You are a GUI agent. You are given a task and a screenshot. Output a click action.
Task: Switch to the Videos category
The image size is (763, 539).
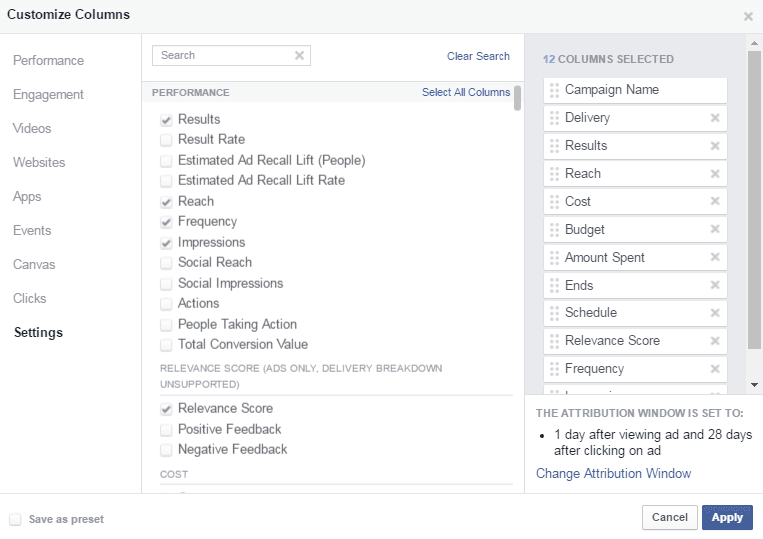tap(32, 129)
